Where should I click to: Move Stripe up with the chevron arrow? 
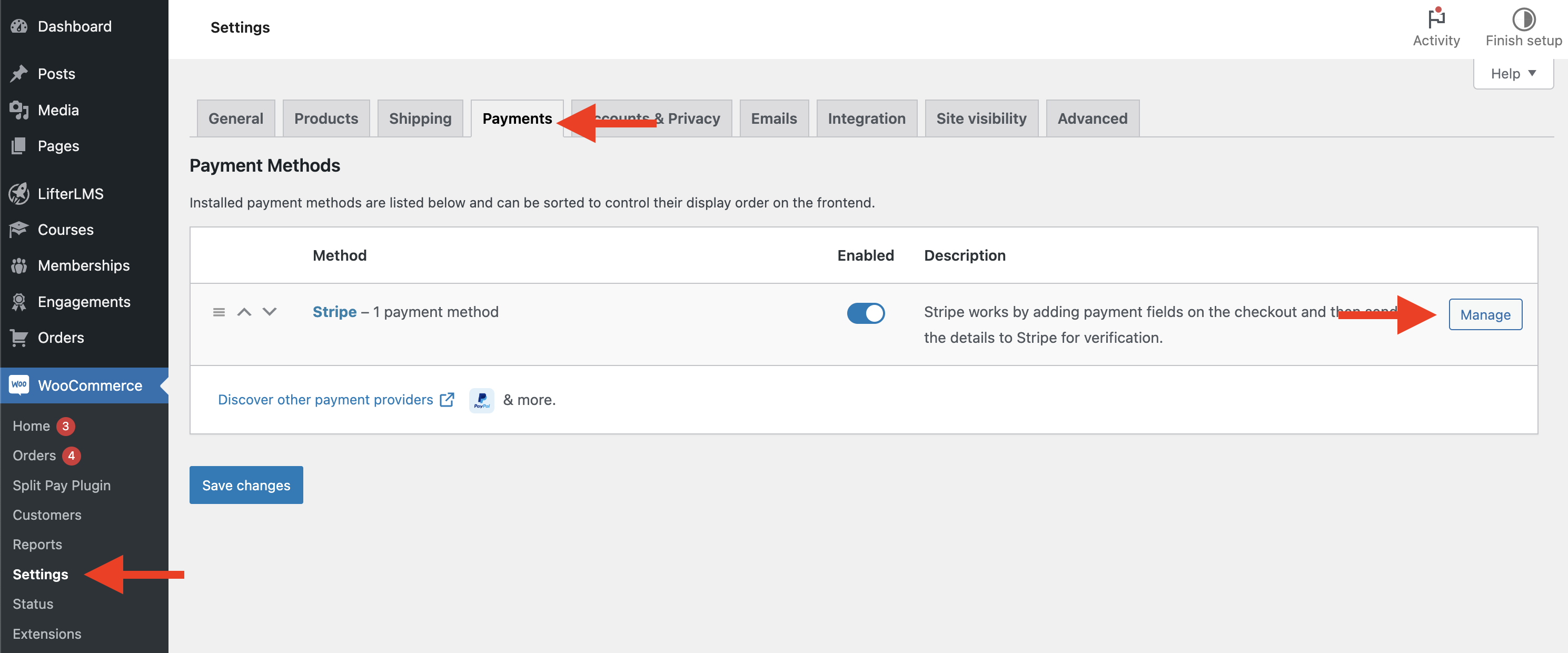(244, 312)
